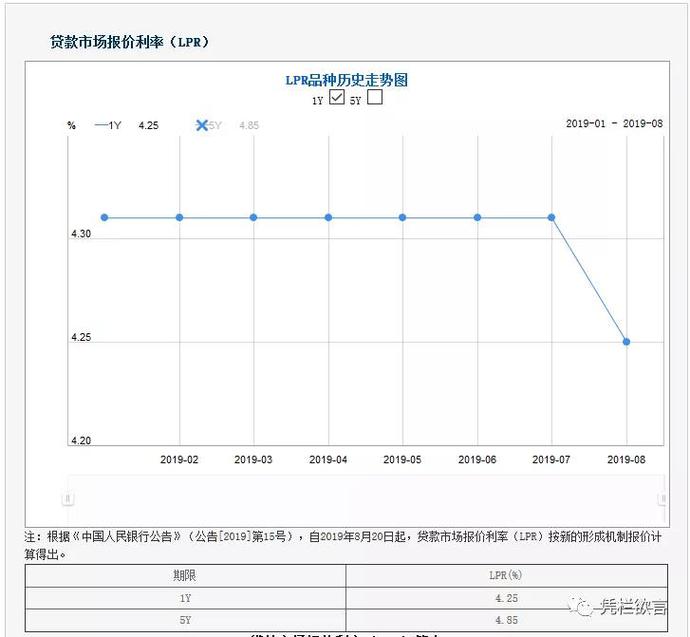Click the 2019-02 x-axis label

tap(179, 460)
